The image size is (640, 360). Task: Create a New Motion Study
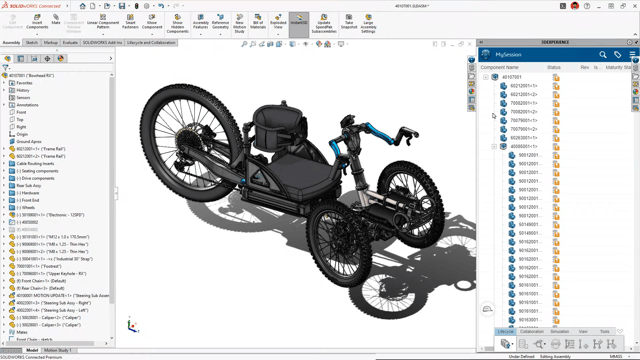[240, 24]
